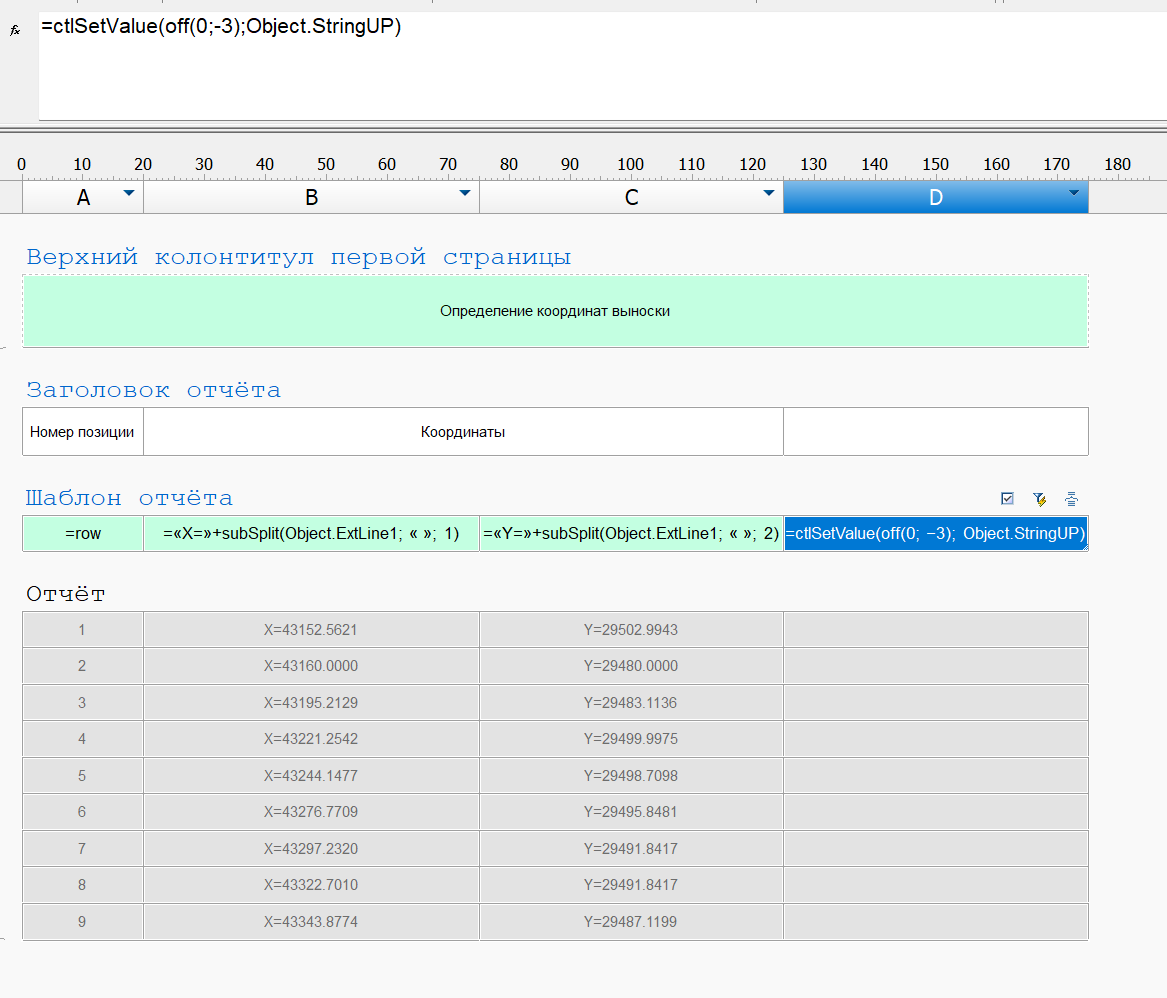
Task: Click the grouping lines icon above template row
Action: (x=1071, y=498)
